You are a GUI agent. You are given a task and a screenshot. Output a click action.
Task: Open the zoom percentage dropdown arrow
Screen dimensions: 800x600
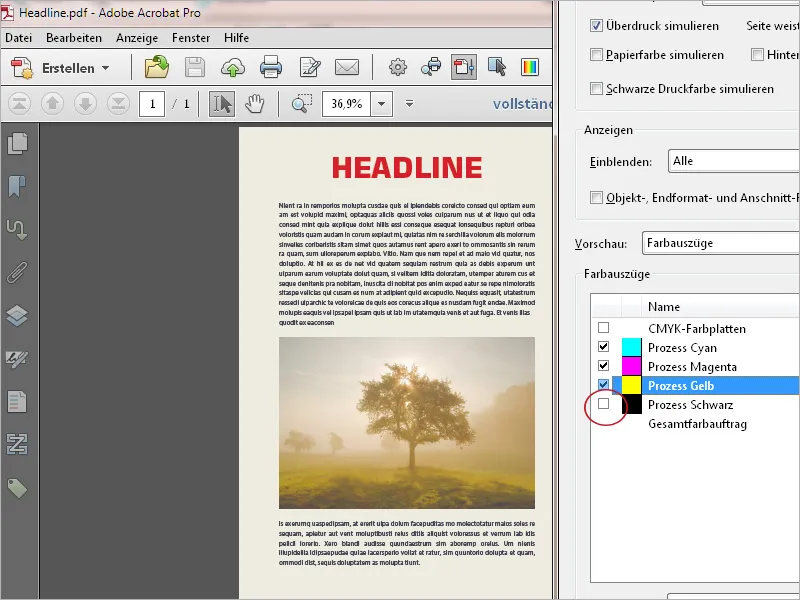[x=381, y=104]
